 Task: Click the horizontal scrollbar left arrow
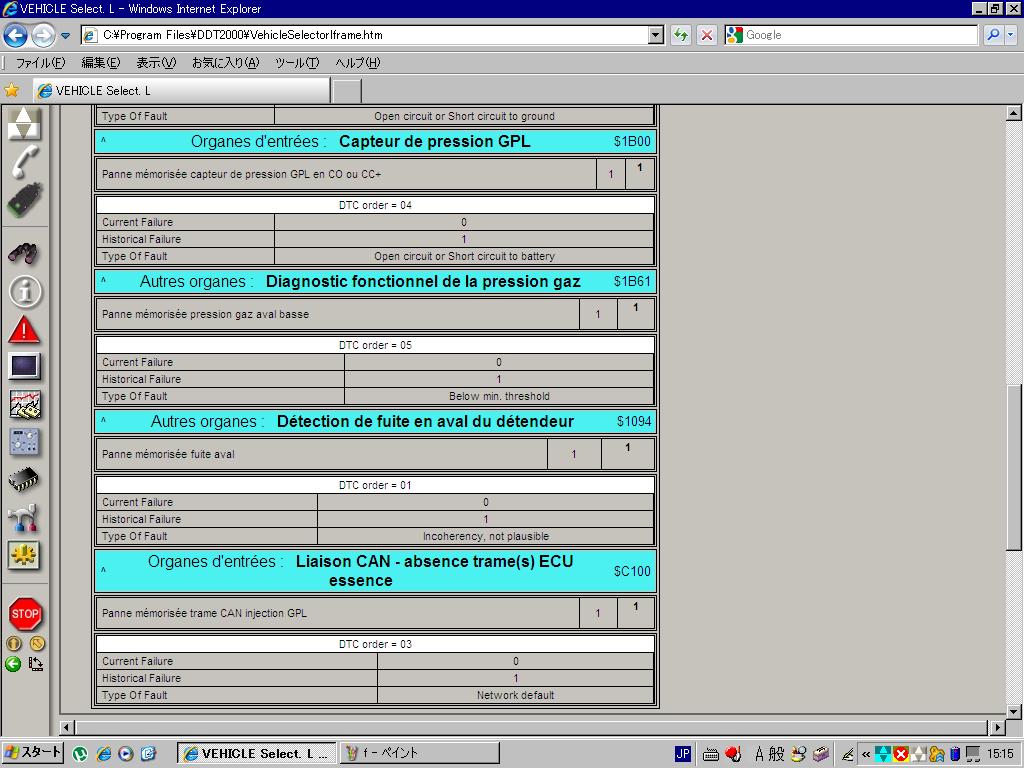pyautogui.click(x=67, y=727)
